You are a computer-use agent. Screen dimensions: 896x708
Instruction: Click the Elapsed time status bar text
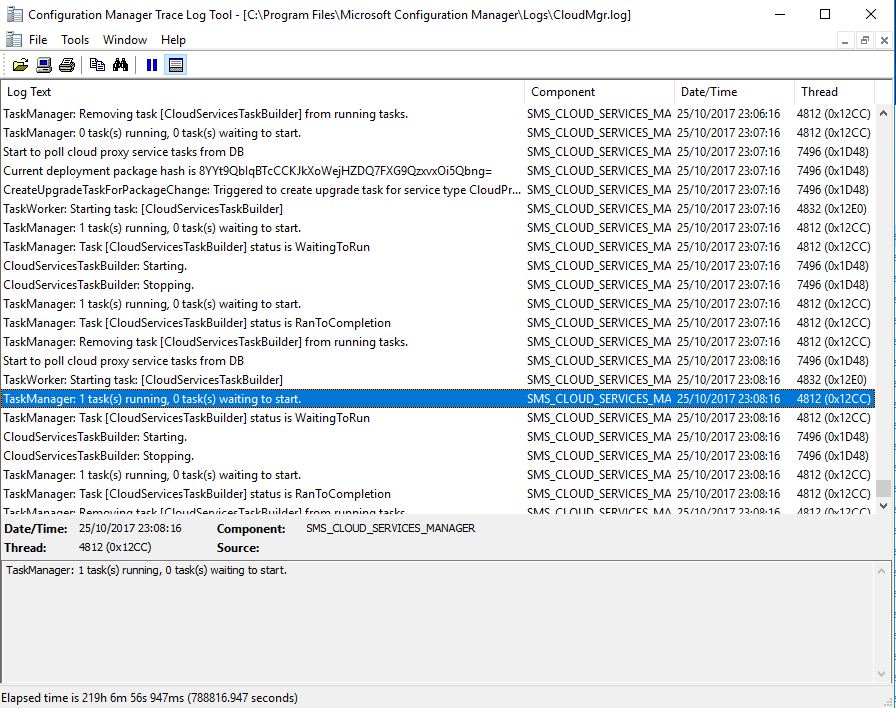149,698
